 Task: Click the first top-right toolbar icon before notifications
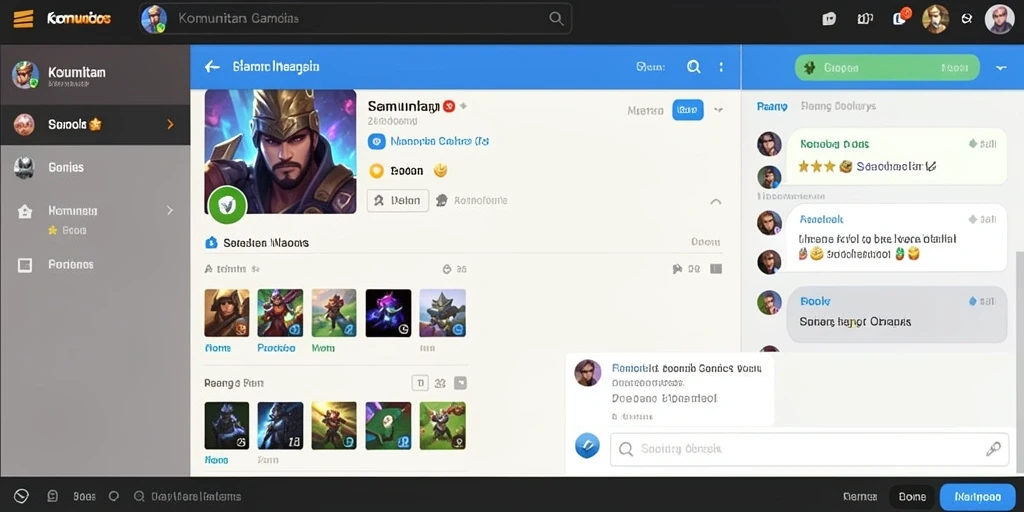point(829,19)
